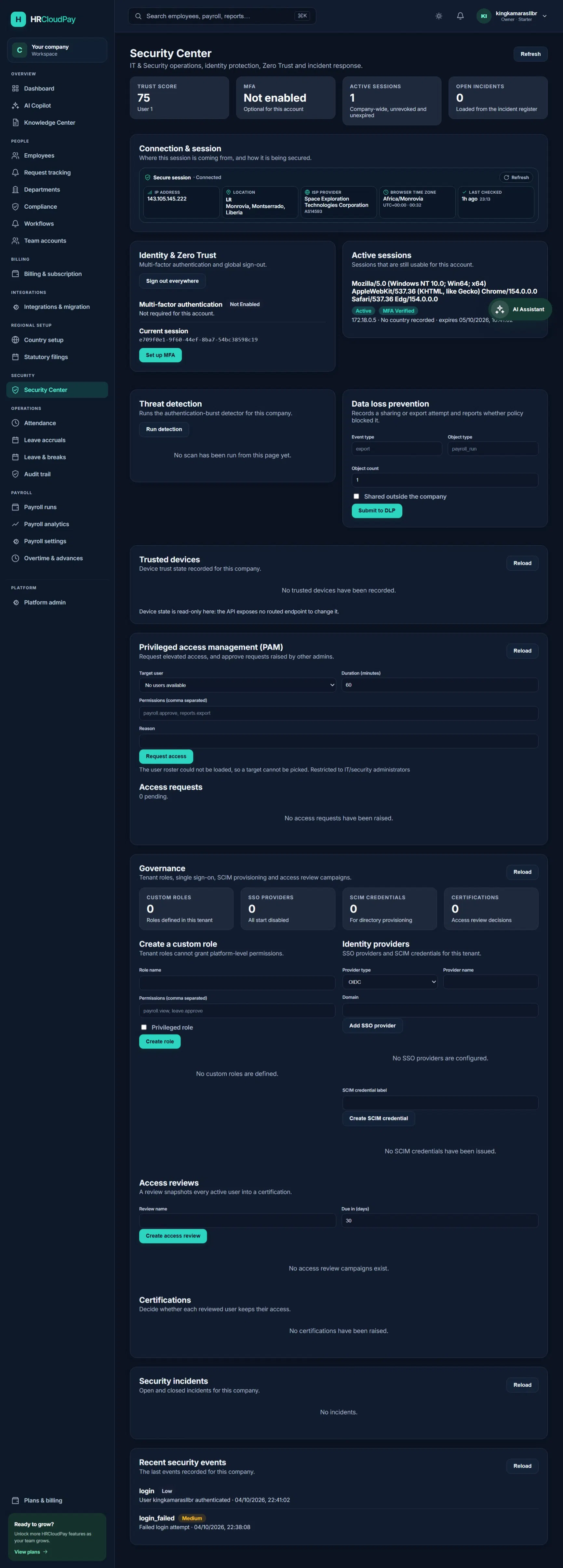Viewport: 563px width, 1568px height.
Task: Open Security Center in the sidebar
Action: [x=57, y=390]
